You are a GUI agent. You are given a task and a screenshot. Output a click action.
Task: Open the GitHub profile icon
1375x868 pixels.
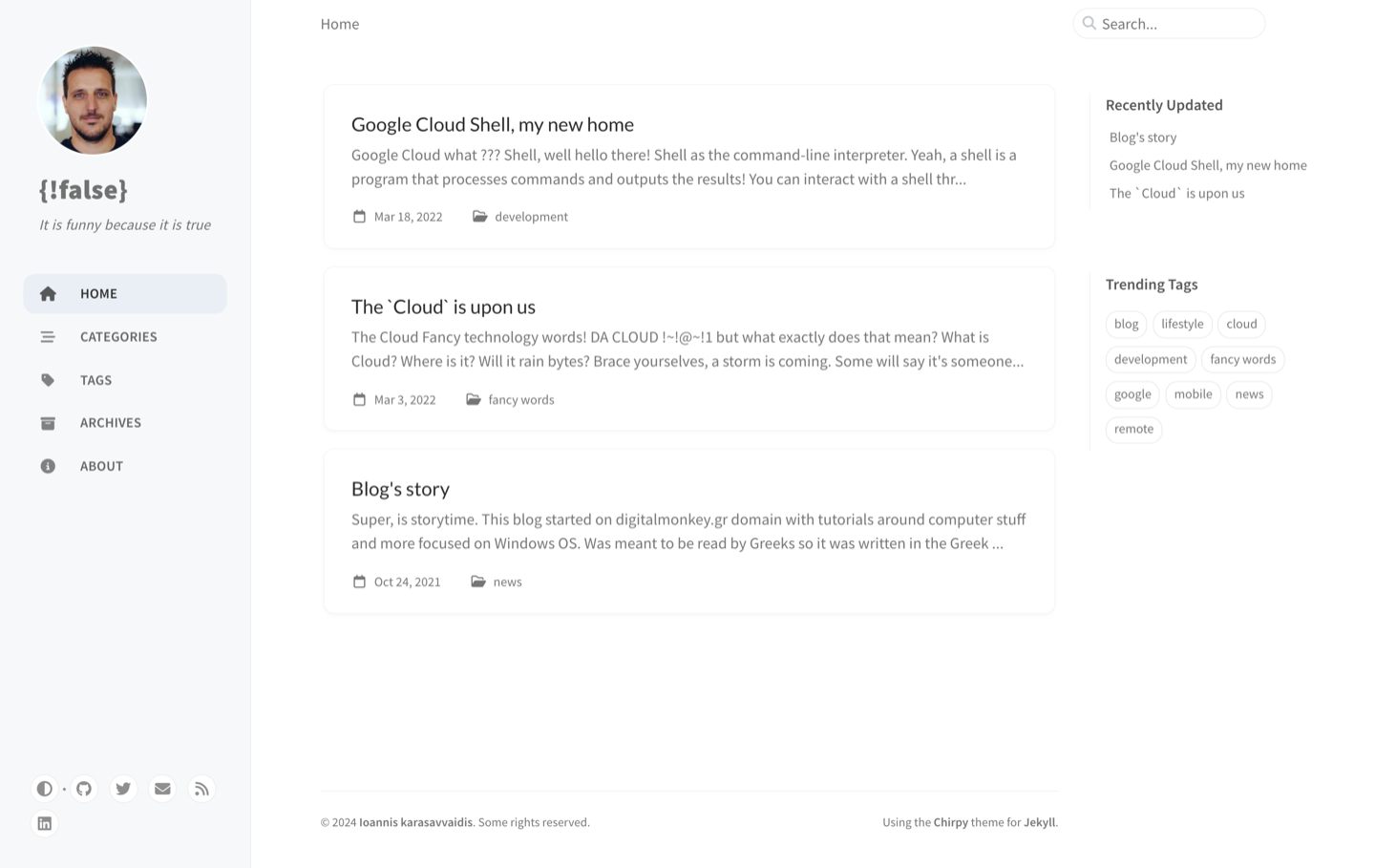[84, 789]
